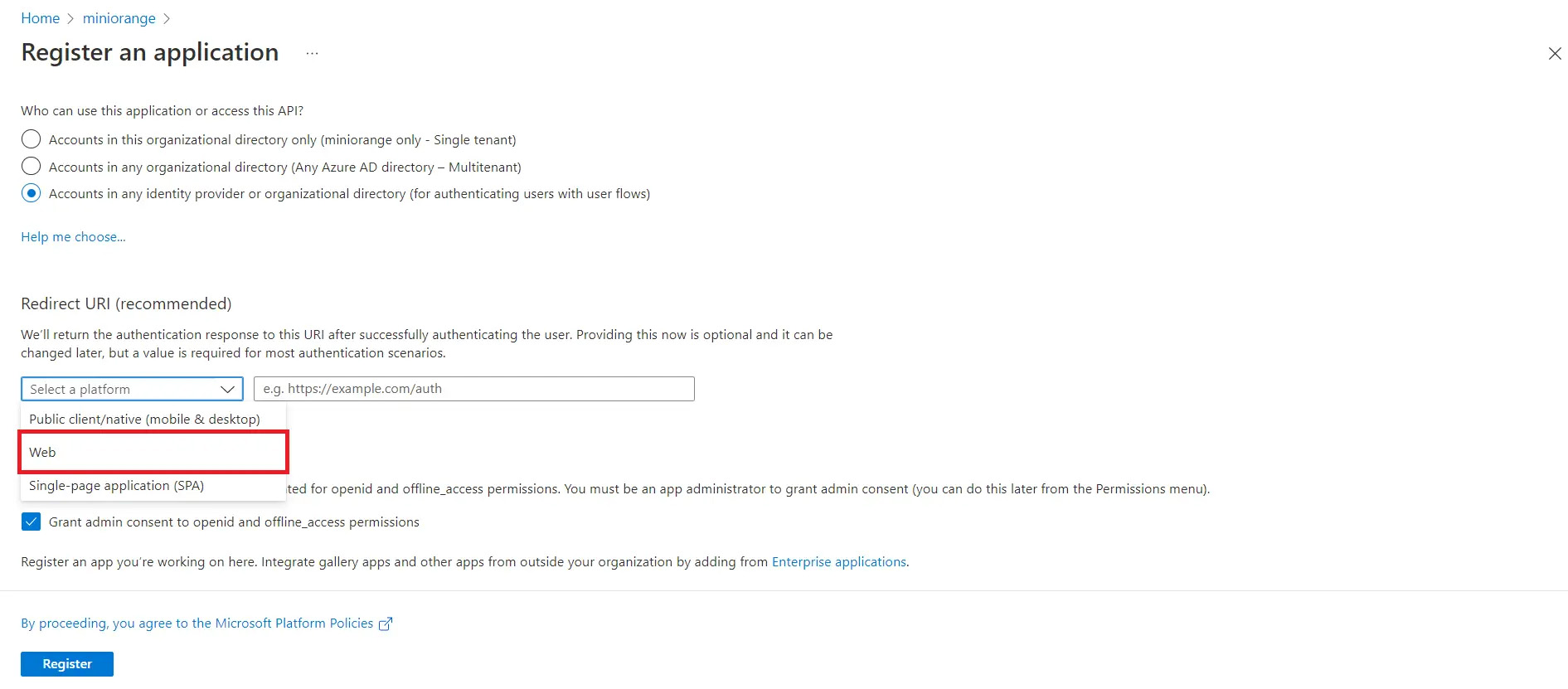Open the Select a platform dropdown
The image size is (1568, 689).
[x=132, y=389]
